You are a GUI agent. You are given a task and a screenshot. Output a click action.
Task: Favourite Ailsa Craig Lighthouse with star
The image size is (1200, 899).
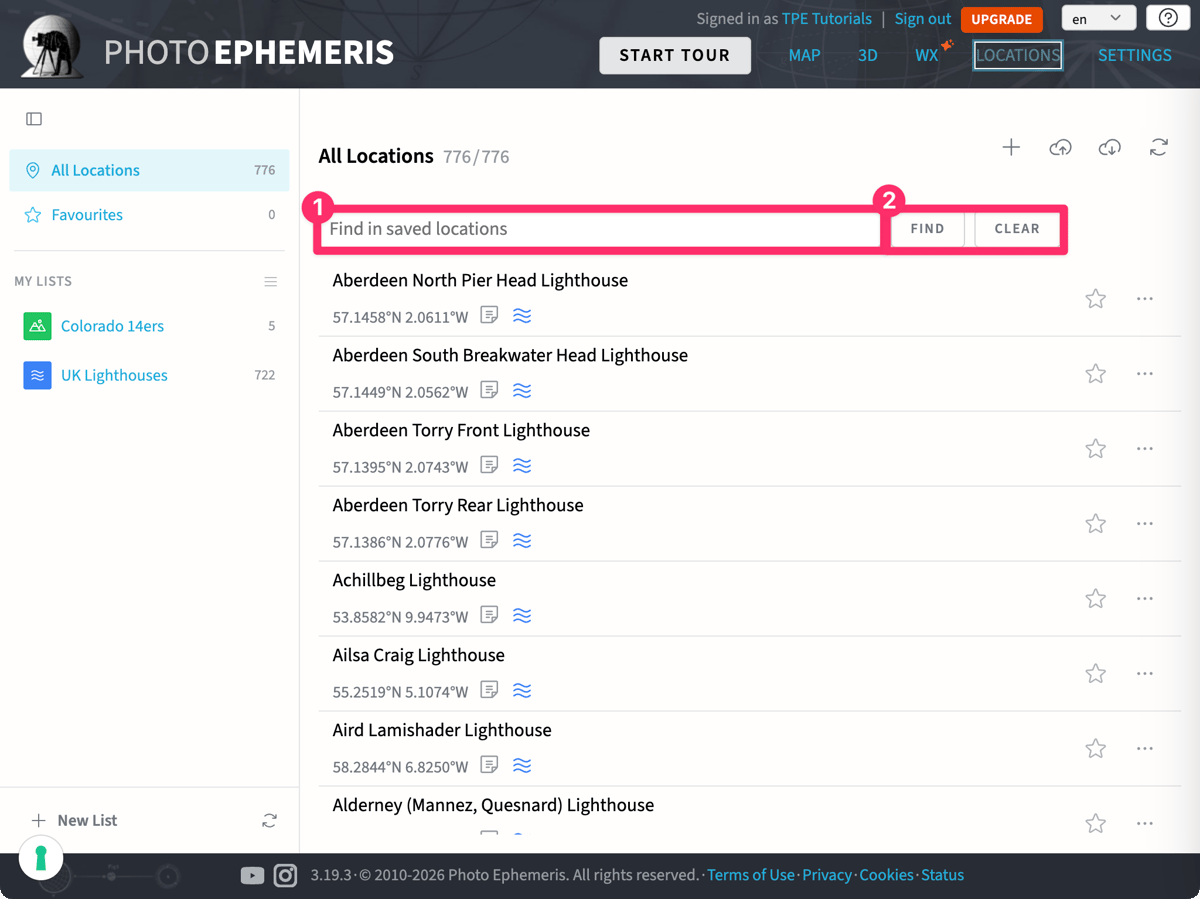1096,673
